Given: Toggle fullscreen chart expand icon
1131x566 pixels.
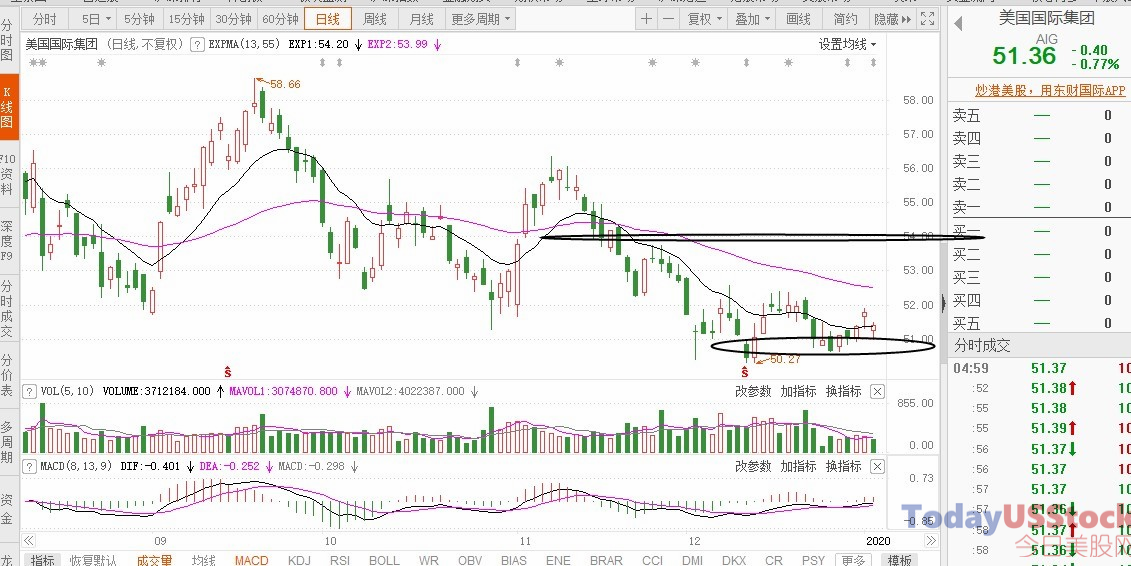Looking at the screenshot, I should (x=928, y=19).
